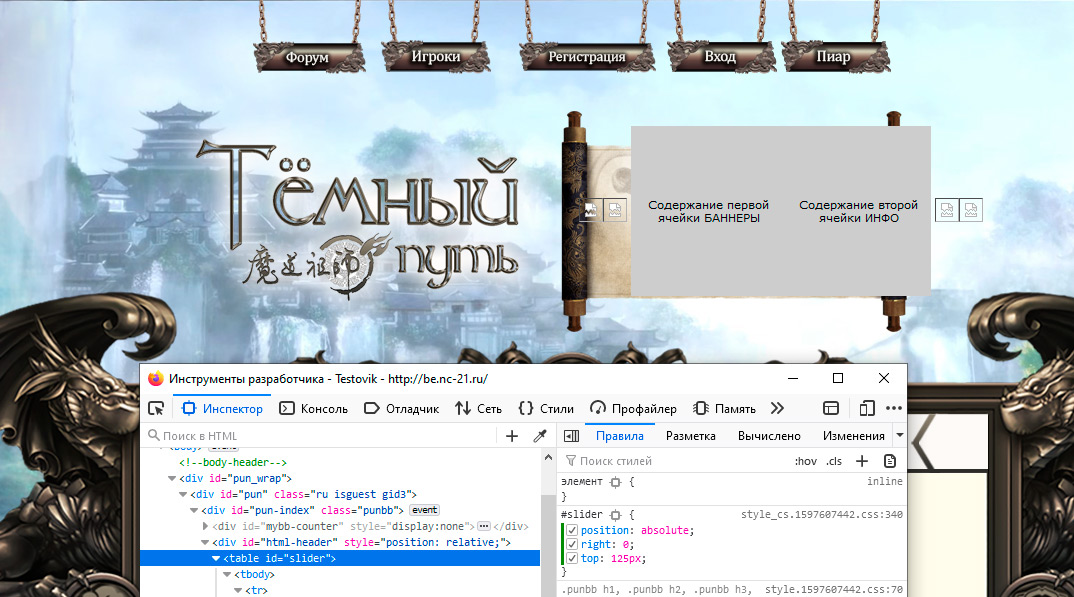Add a new node with plus icon
Image resolution: width=1074 pixels, height=597 pixels.
tap(512, 436)
